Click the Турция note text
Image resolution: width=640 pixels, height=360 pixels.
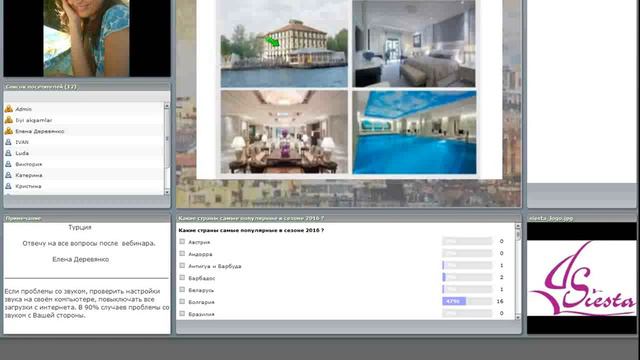(80, 227)
